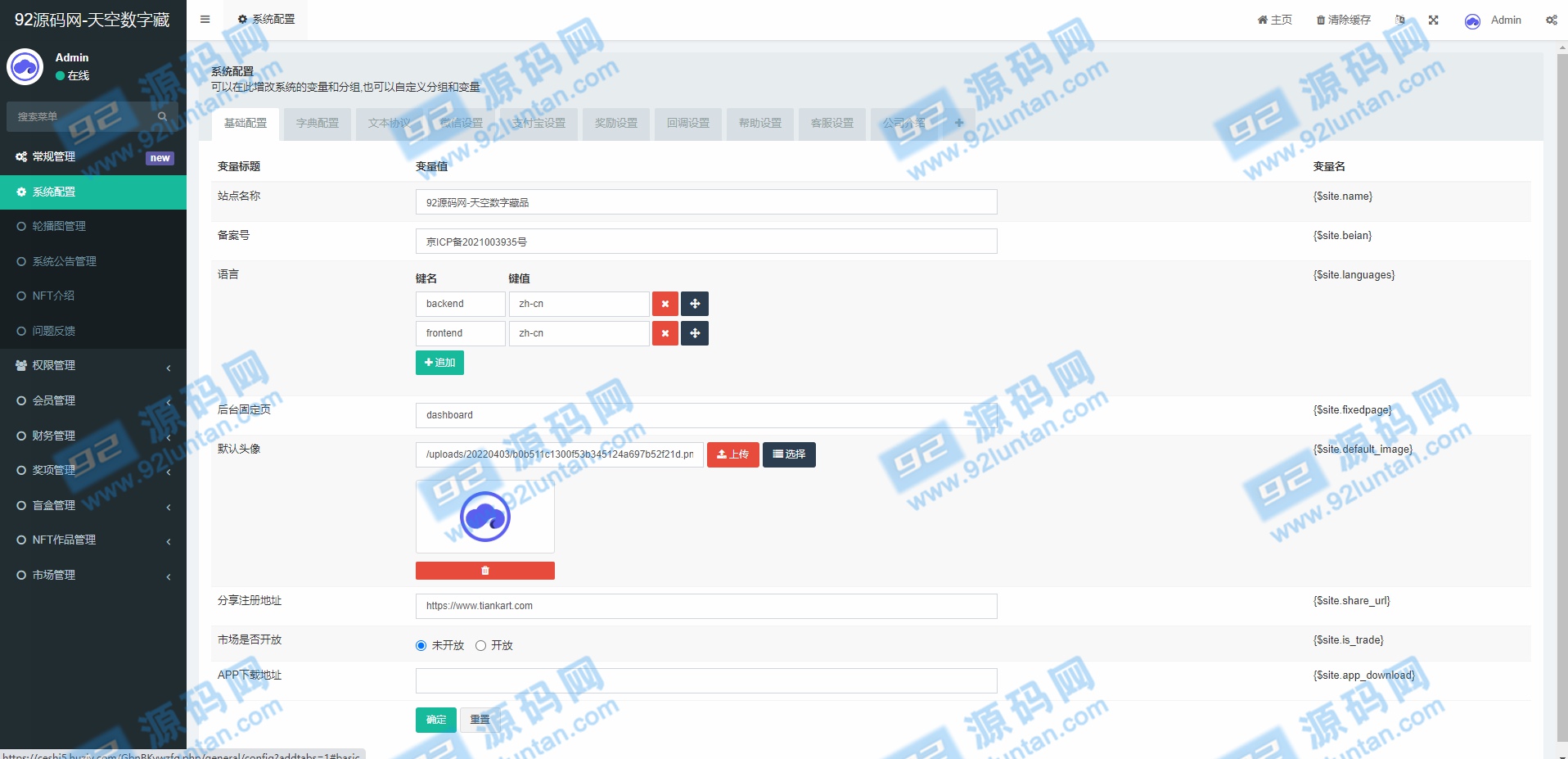Switch to the 奖励设置 tab
The width and height of the screenshot is (1568, 759).
[x=616, y=123]
